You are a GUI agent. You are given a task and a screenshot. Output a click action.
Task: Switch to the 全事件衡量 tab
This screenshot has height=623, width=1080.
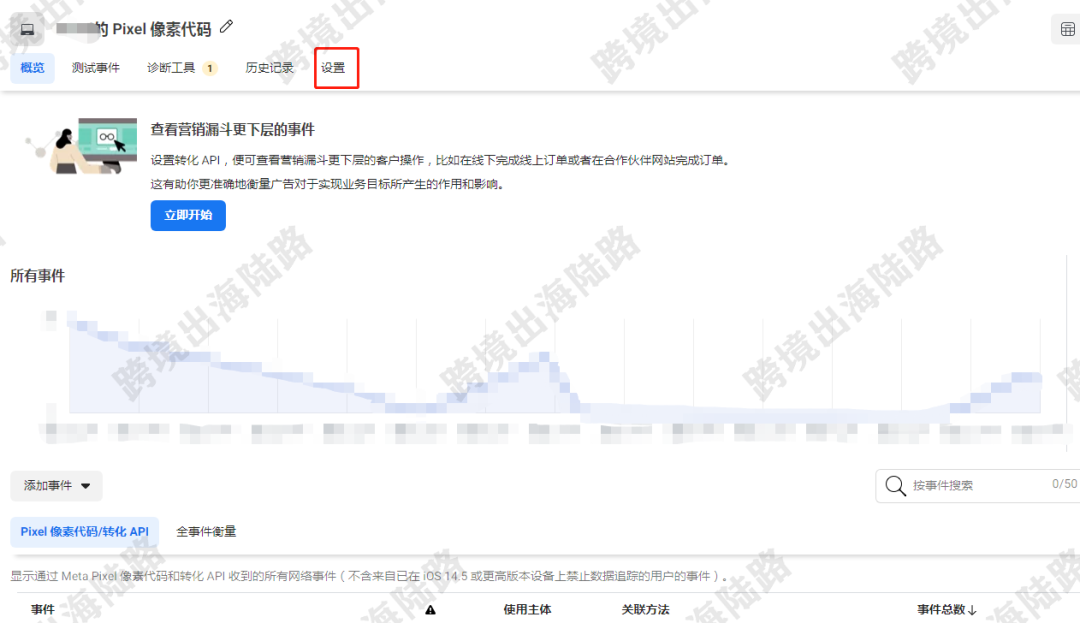point(206,531)
